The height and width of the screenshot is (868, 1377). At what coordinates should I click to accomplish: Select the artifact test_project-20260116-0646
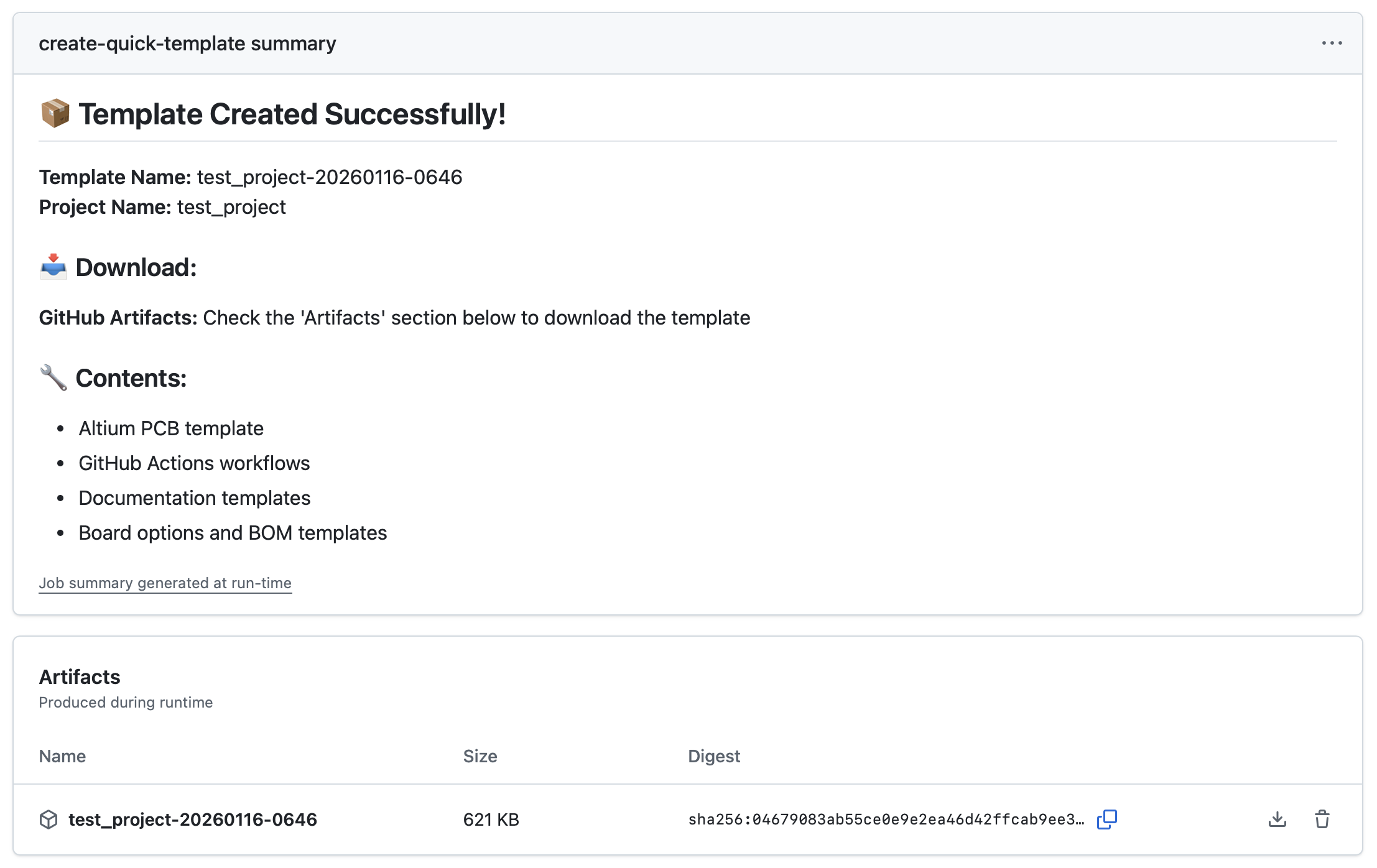pos(192,820)
